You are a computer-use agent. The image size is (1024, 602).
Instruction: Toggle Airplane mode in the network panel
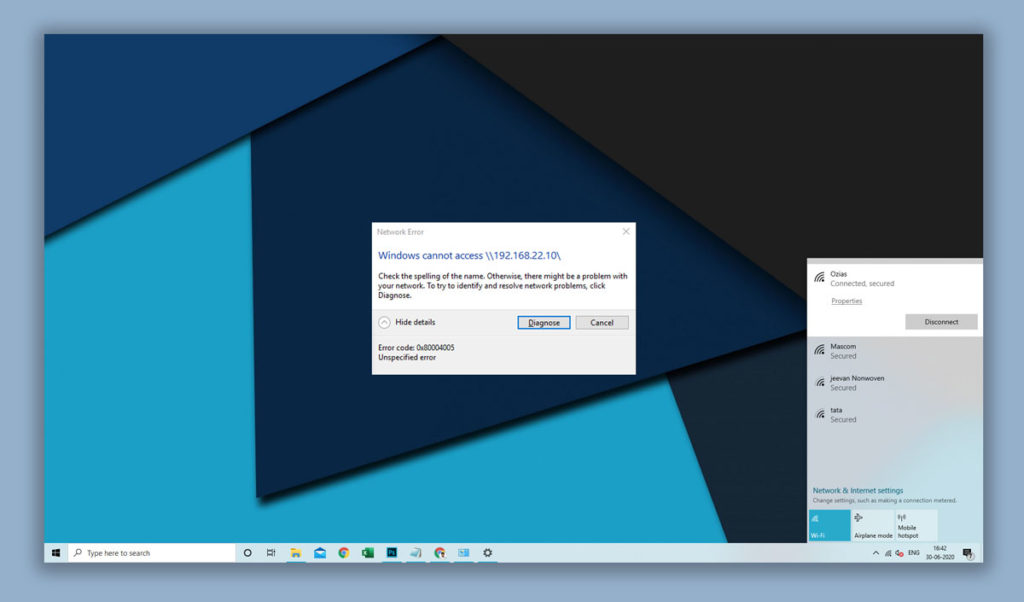pos(872,524)
